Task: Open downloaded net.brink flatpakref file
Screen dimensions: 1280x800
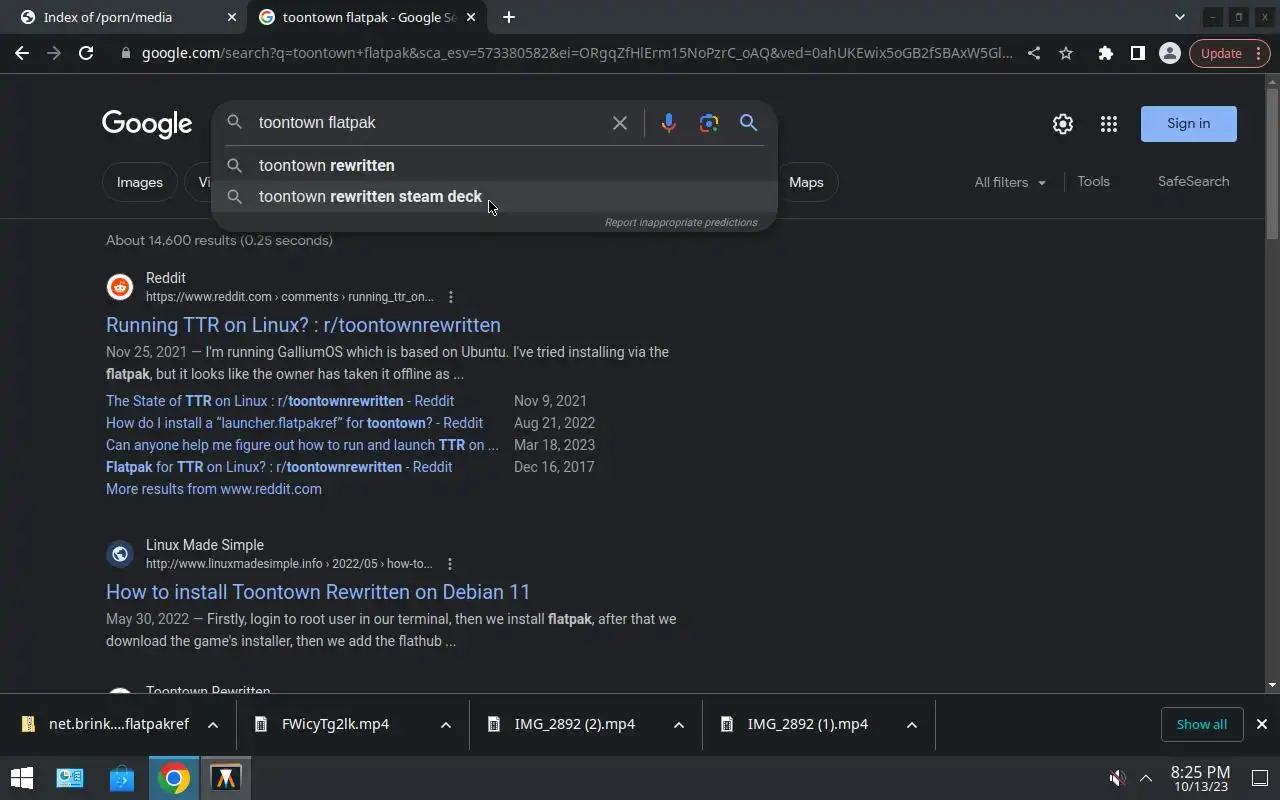Action: tap(106, 724)
